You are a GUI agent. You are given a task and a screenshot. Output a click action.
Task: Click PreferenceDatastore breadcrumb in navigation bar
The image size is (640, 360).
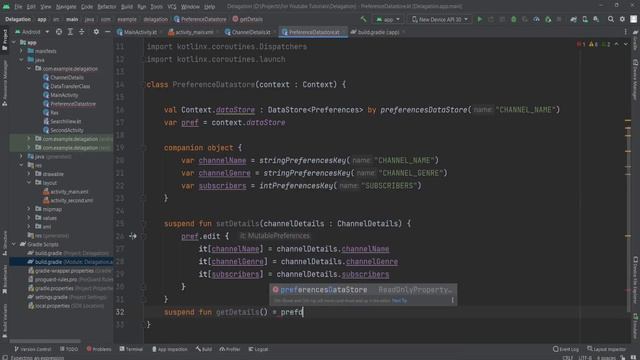[x=200, y=19]
